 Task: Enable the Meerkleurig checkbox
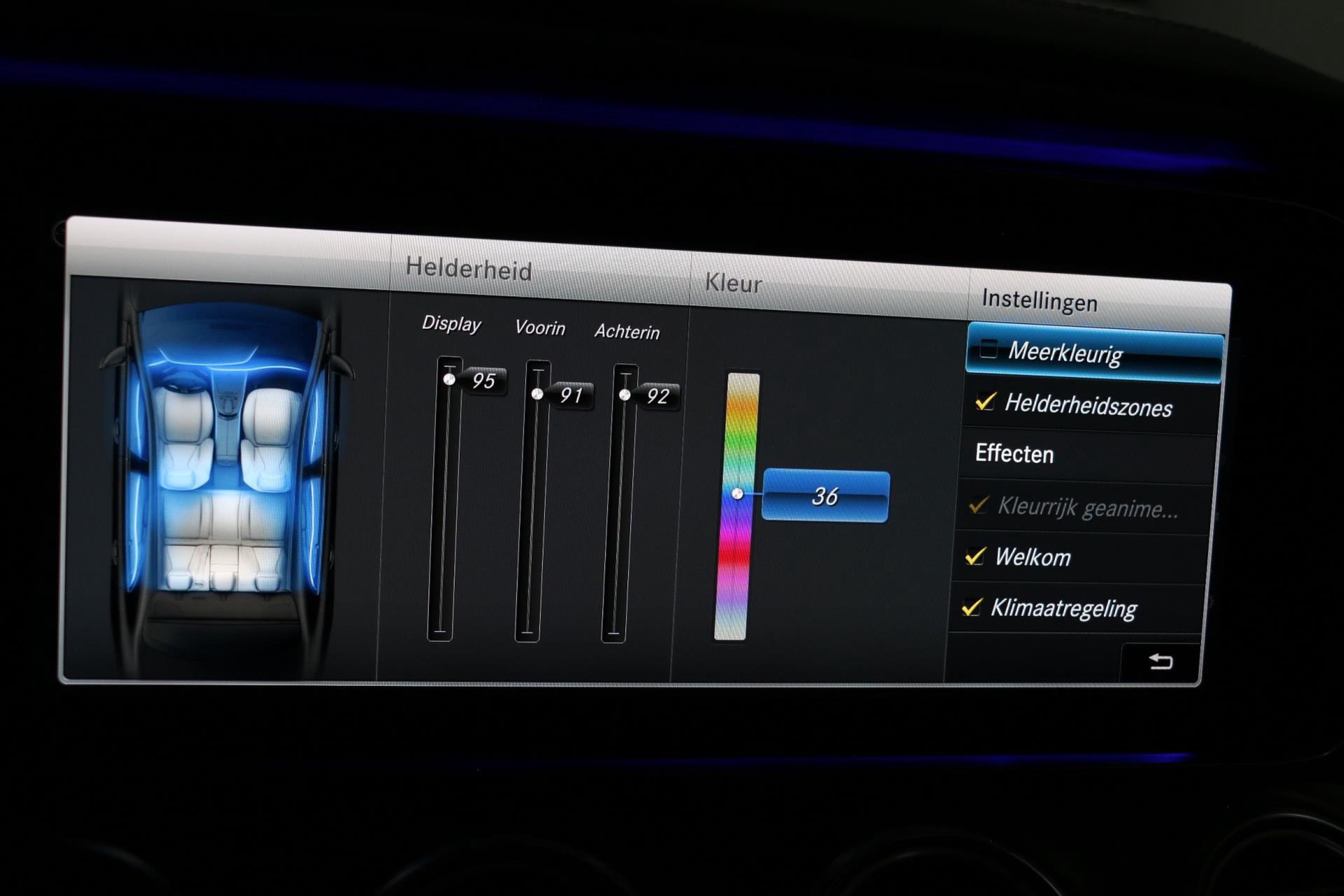[x=988, y=349]
